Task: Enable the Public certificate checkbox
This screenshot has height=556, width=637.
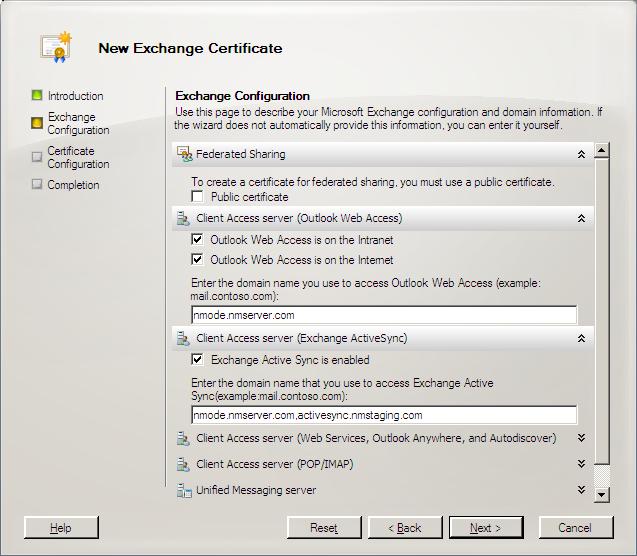Action: pyautogui.click(x=197, y=197)
